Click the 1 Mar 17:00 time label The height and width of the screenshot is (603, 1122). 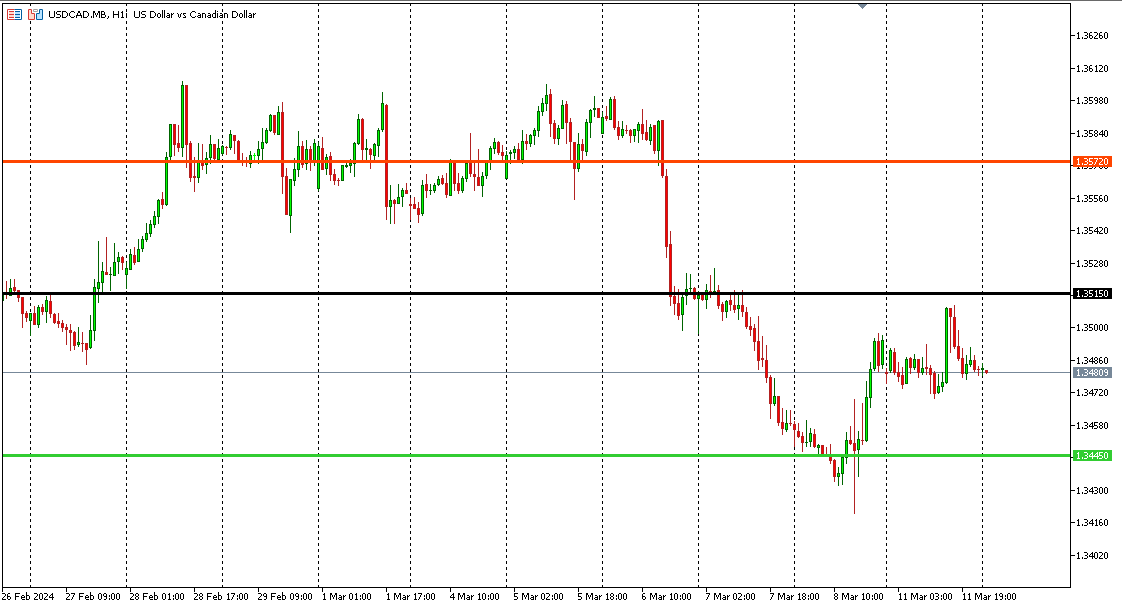click(411, 596)
